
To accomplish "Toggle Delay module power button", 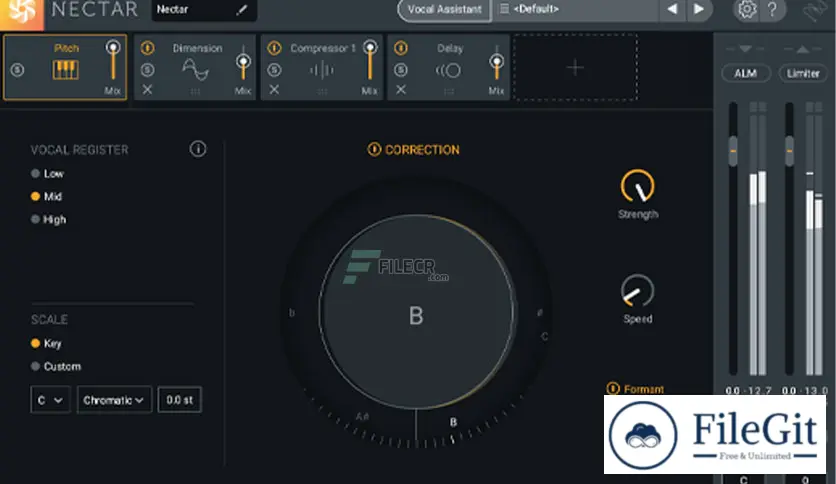I will [x=401, y=48].
